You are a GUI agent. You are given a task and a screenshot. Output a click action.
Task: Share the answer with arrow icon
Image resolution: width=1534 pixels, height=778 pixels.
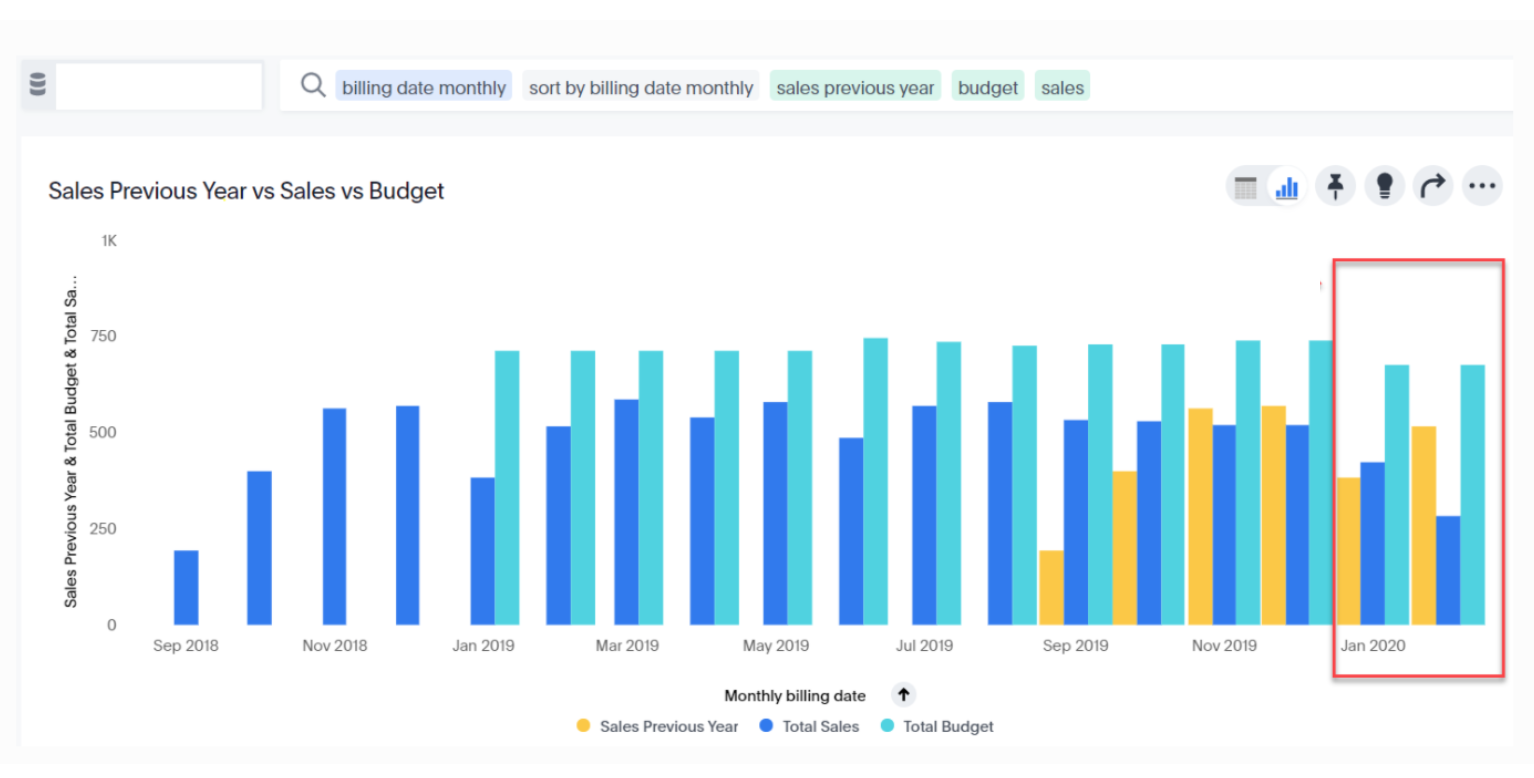click(1433, 186)
